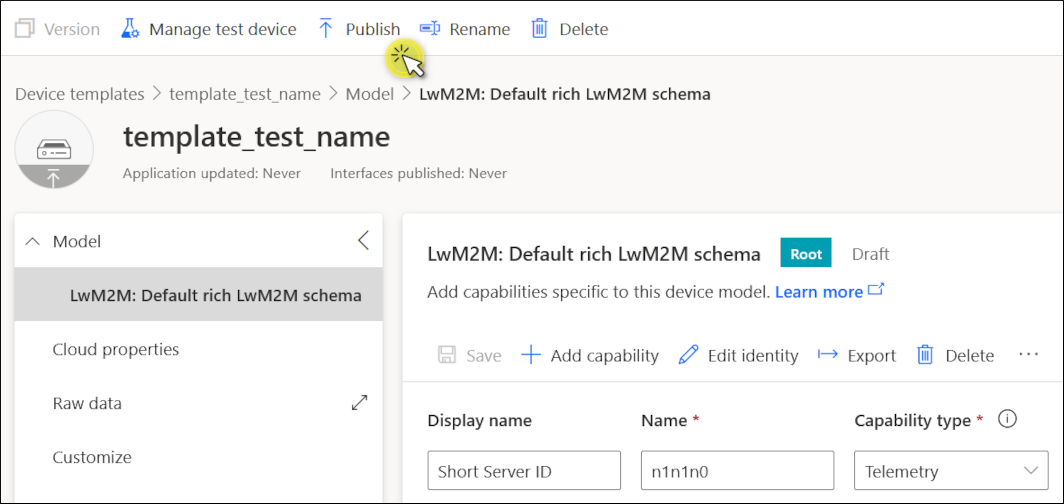Select Cloud properties in the sidebar
The height and width of the screenshot is (504, 1064).
tap(116, 349)
